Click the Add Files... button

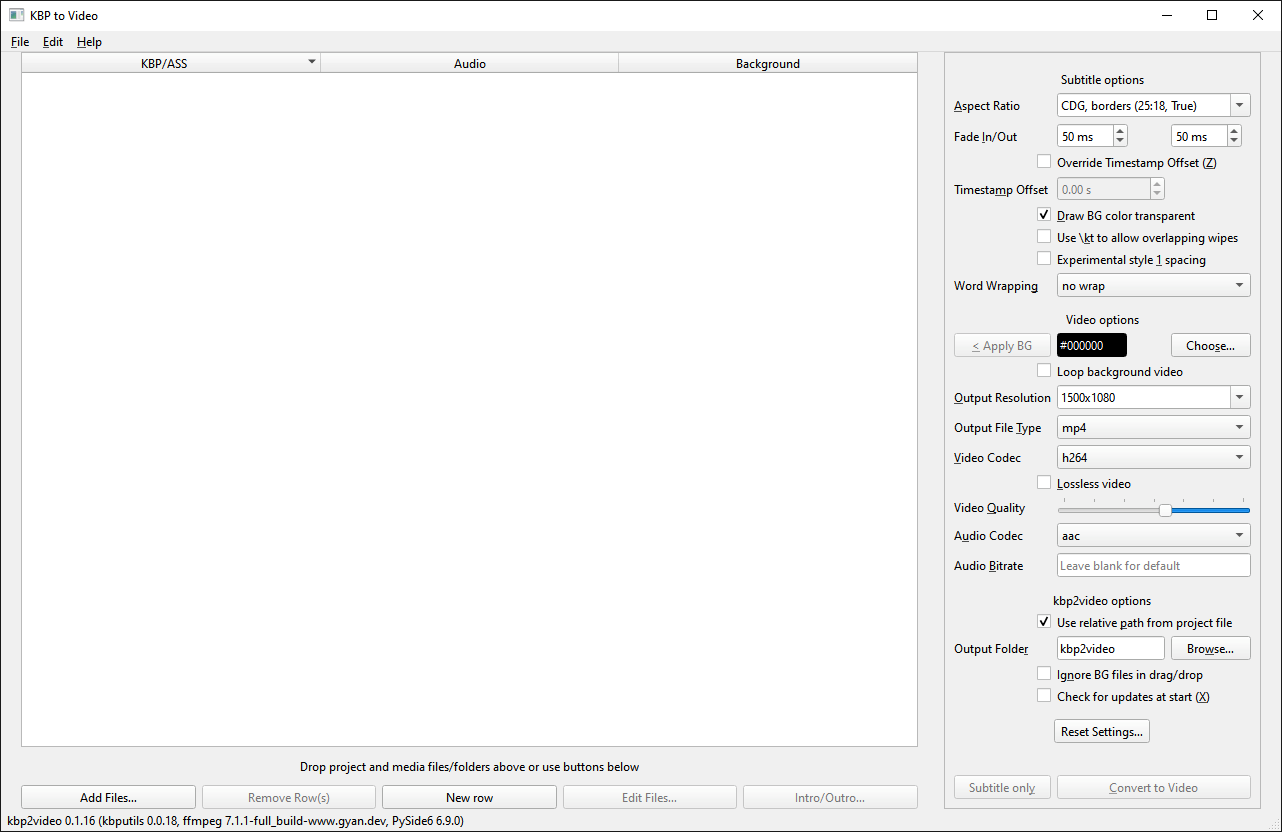pyautogui.click(x=108, y=797)
